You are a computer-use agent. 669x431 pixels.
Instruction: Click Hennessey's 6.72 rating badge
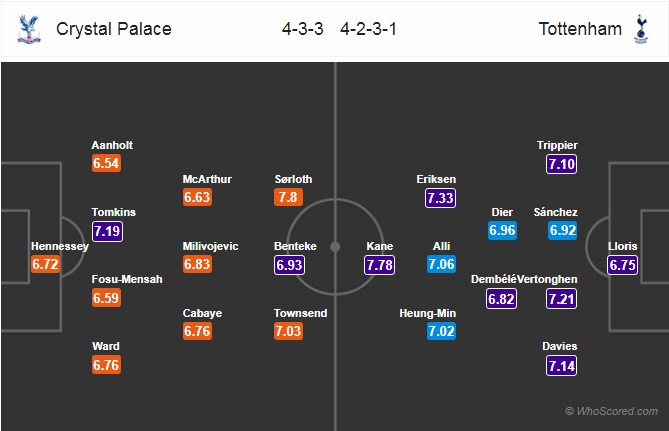pos(45,264)
